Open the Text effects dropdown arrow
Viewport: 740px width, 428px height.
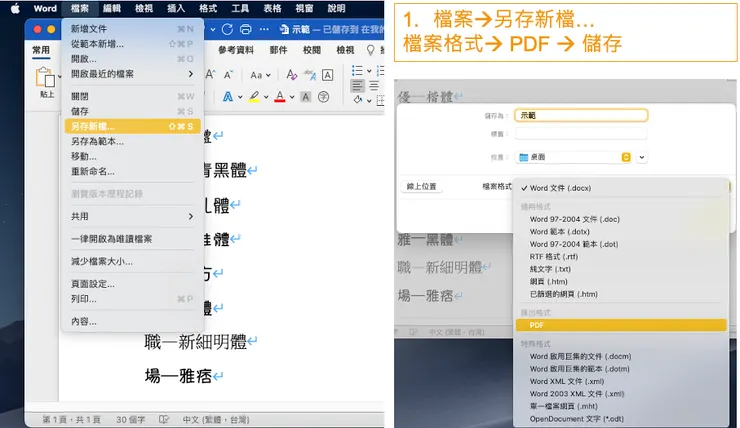240,97
